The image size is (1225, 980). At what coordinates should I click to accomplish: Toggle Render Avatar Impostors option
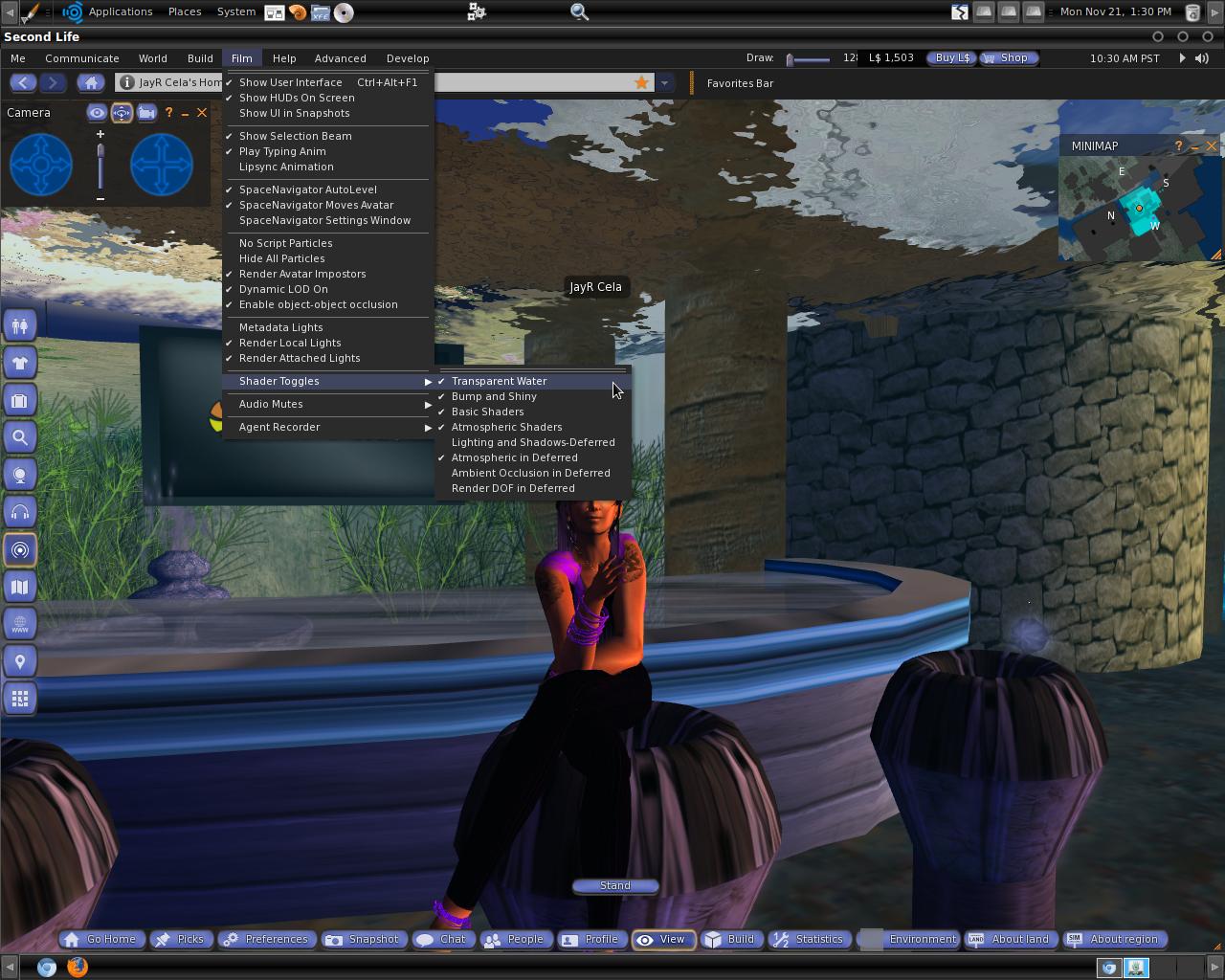pos(327,274)
